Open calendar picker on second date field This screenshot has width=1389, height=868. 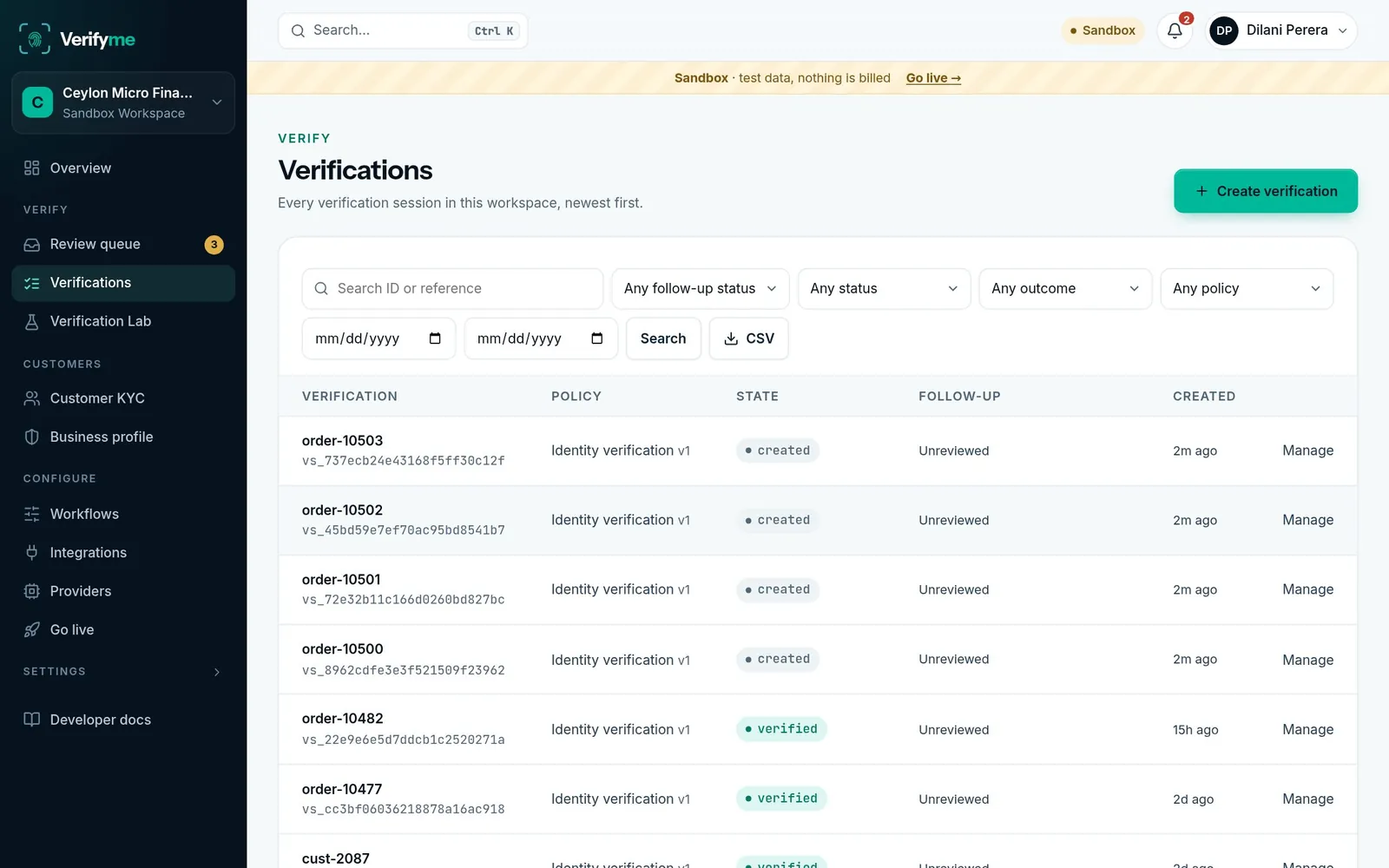tap(597, 339)
